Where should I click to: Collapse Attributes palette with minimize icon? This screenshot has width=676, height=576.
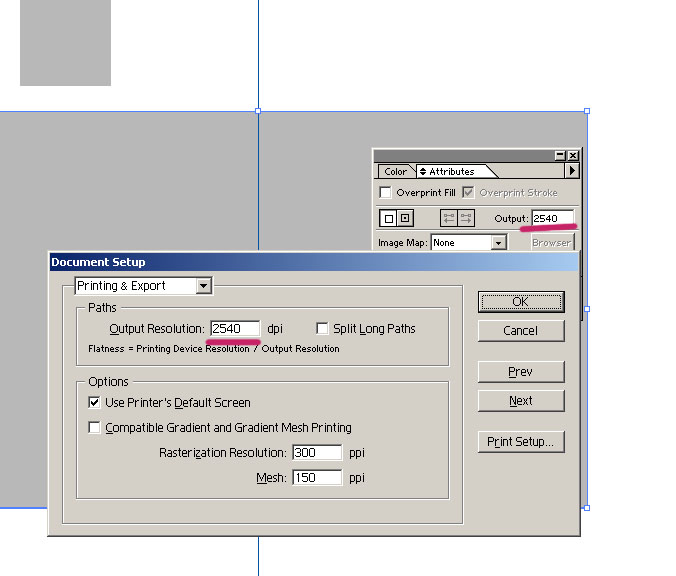click(560, 155)
